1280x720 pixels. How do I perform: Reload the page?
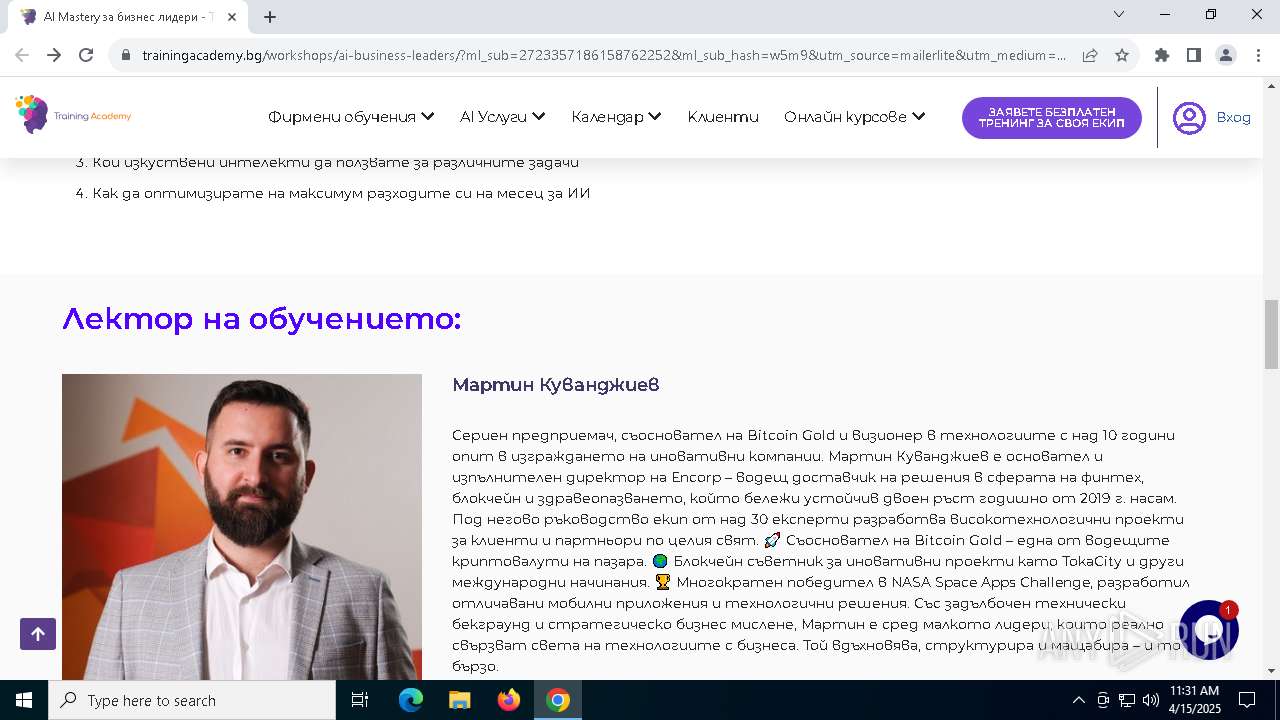point(86,55)
